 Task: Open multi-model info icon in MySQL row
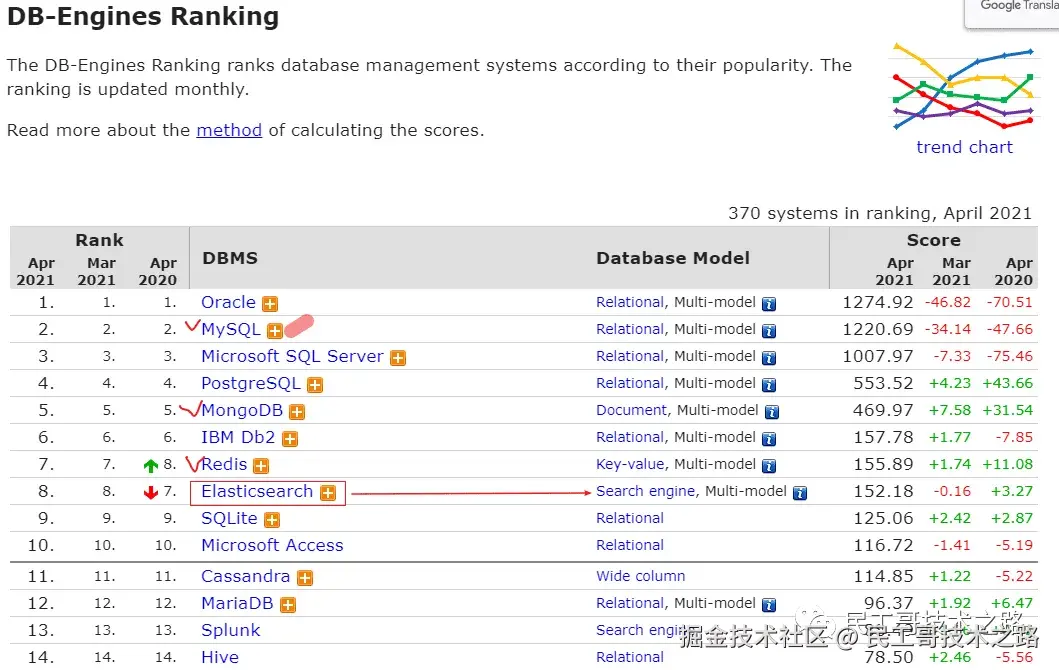pyautogui.click(x=769, y=331)
